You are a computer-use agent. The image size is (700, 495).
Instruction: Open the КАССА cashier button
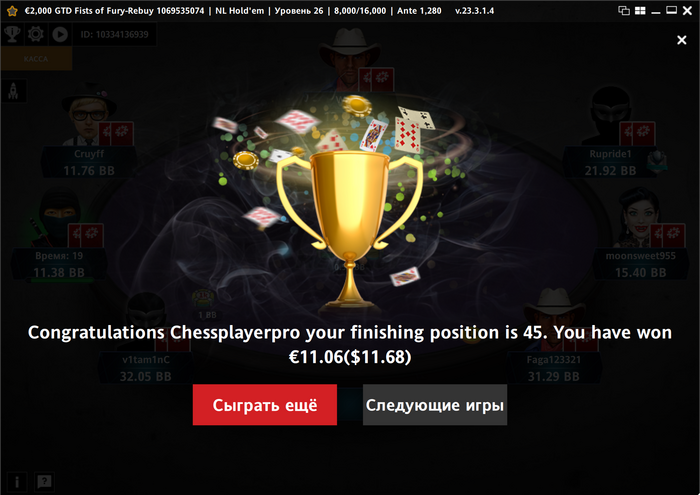pos(36,58)
